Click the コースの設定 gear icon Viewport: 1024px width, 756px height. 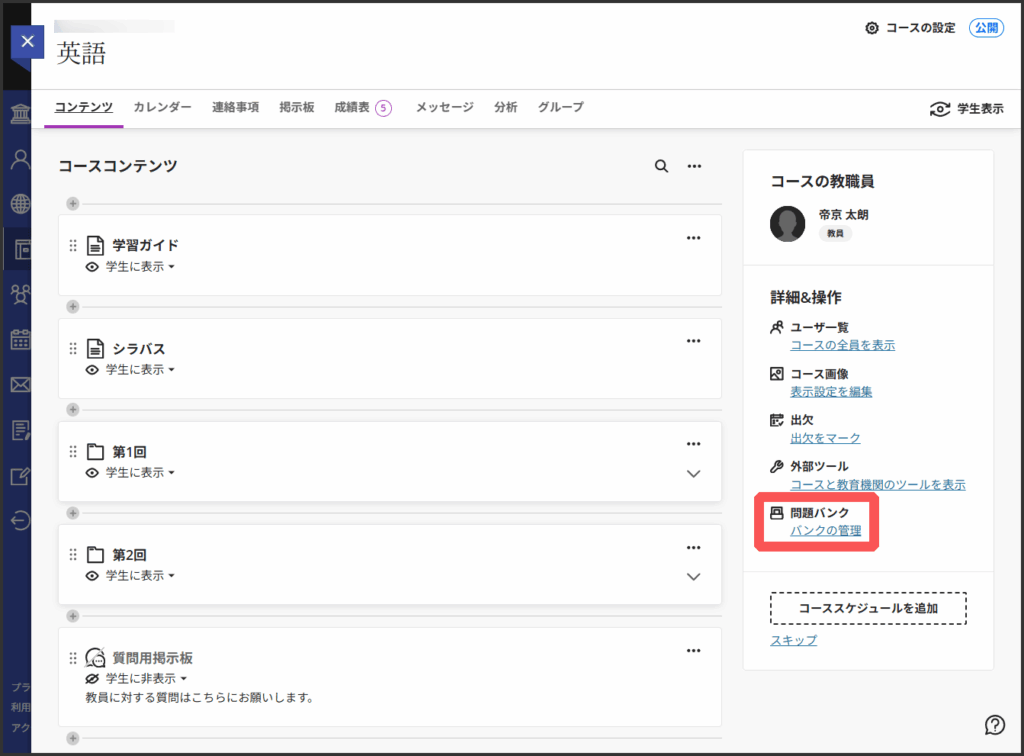coord(871,28)
